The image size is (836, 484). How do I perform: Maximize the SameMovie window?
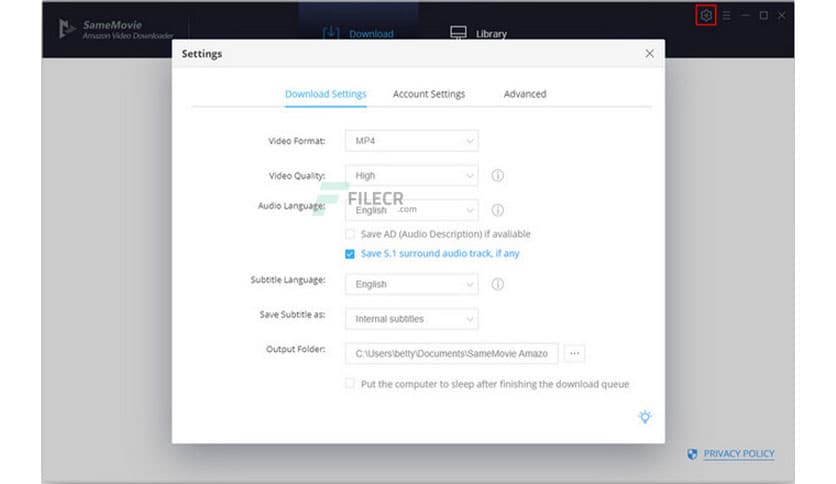763,15
